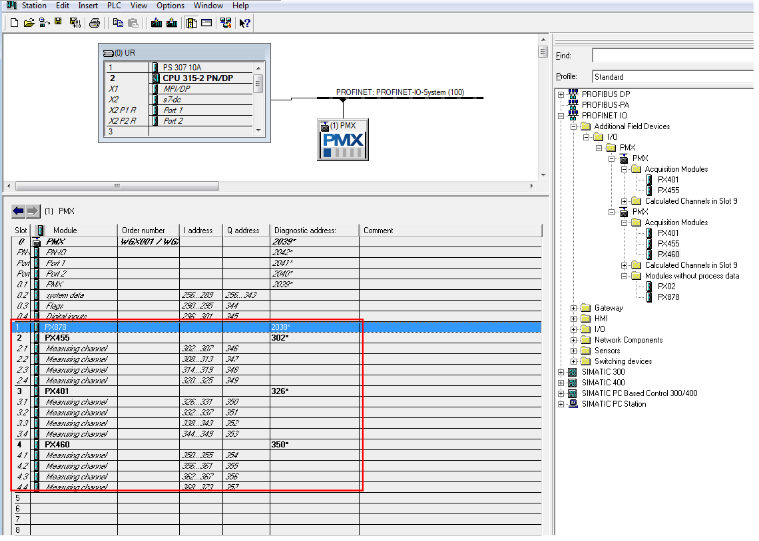Click the PX02 module icon in catalog
Screen dimensions: 759x541
649,286
